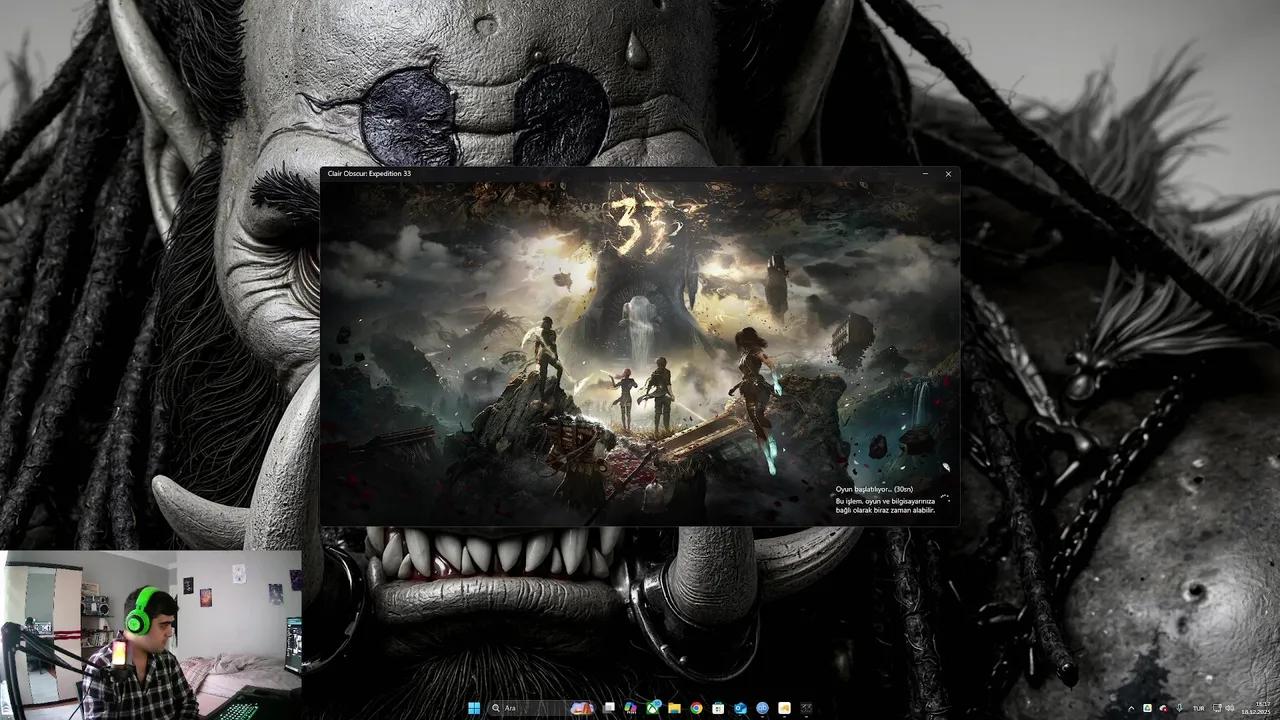Open network settings from the system tray

(x=1216, y=708)
